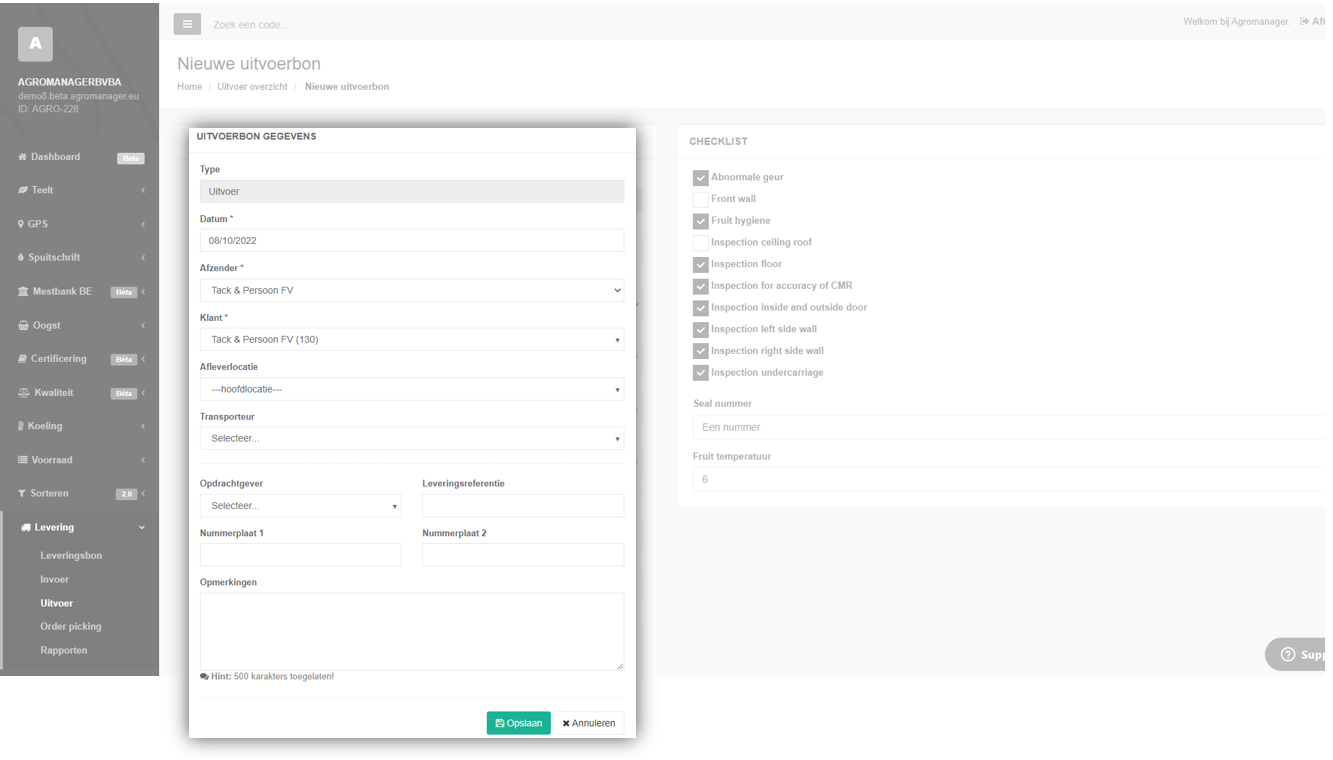
Task: Uncheck Inspection right side wall
Action: tap(701, 352)
